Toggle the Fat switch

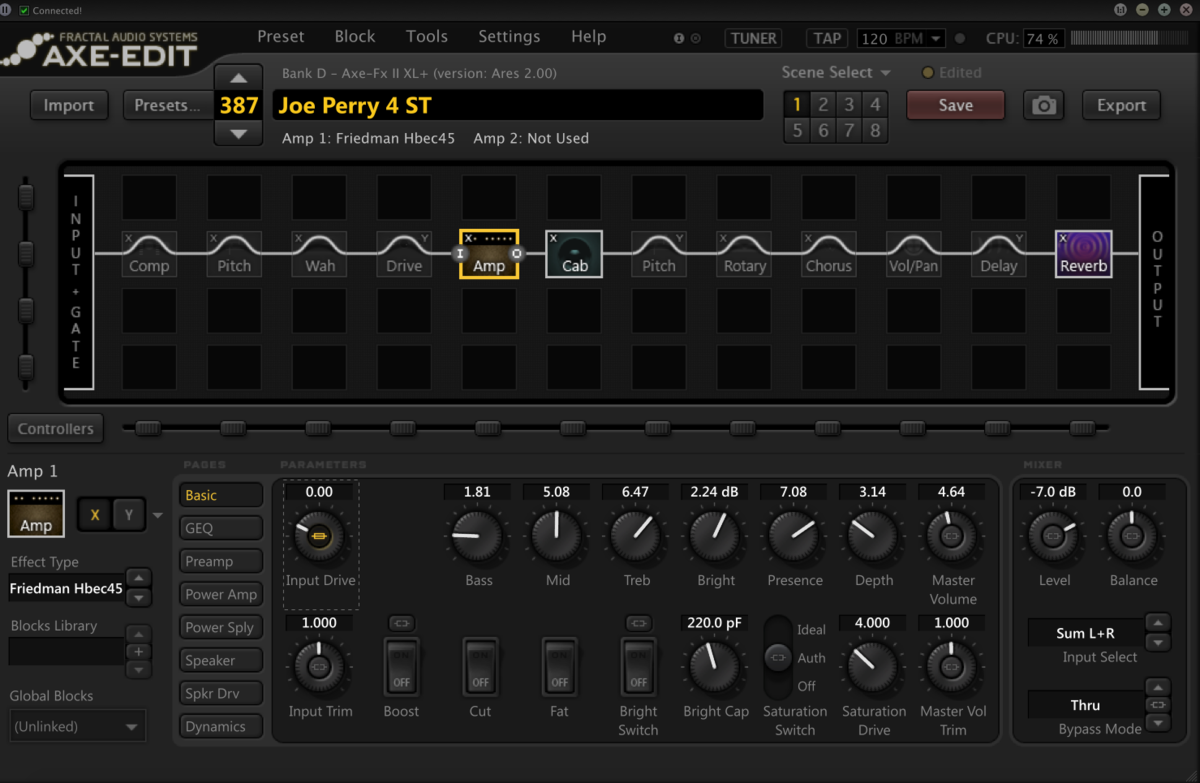[559, 667]
